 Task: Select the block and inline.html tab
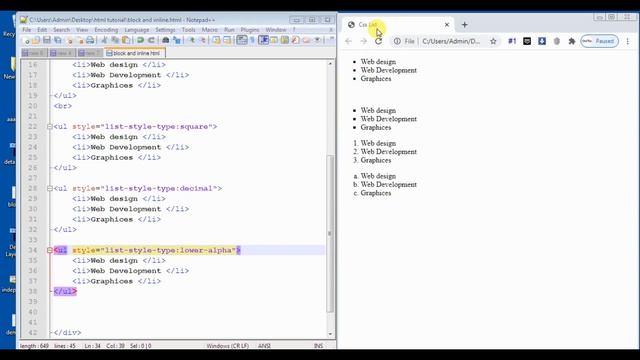[x=135, y=53]
